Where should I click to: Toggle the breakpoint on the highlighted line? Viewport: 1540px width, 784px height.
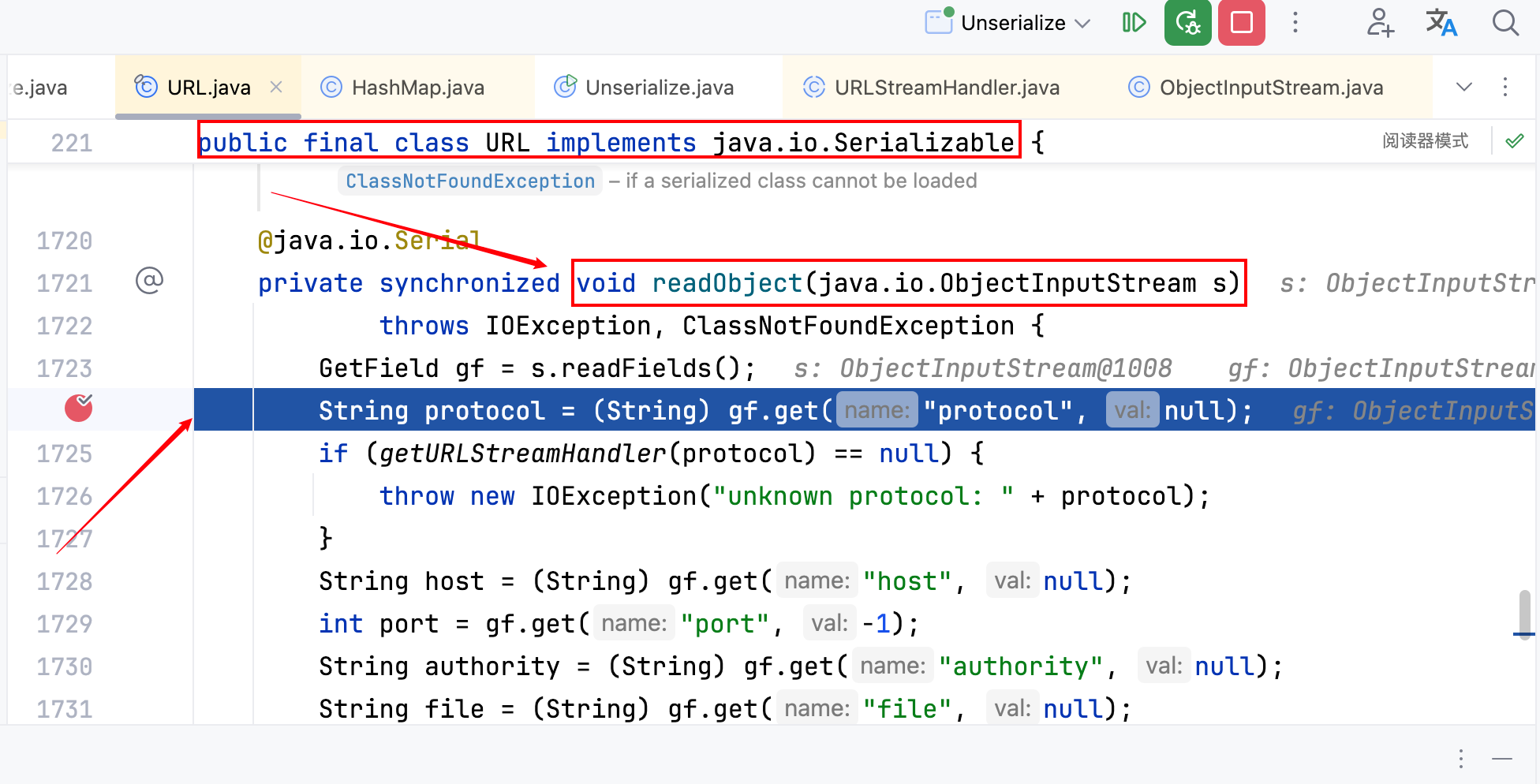pos(78,408)
